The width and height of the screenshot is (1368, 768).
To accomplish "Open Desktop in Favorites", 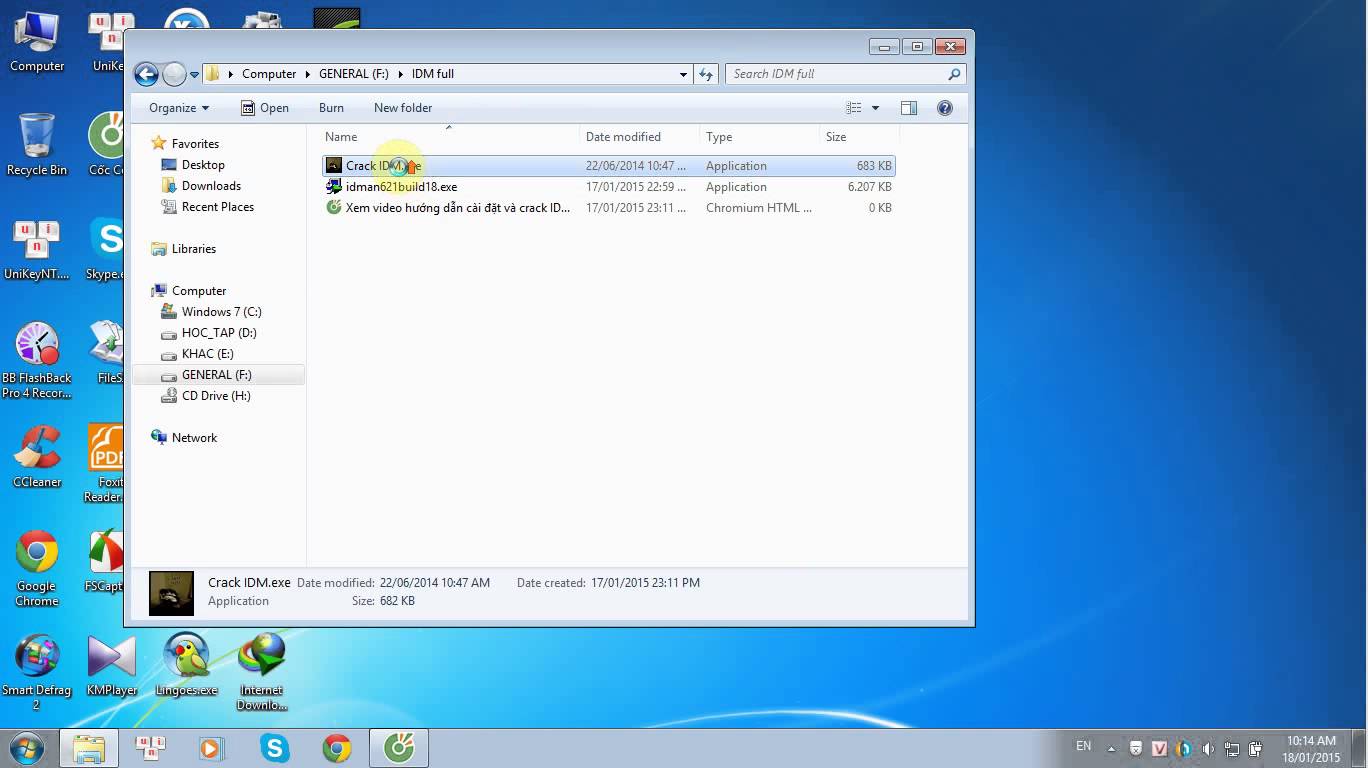I will click(203, 165).
